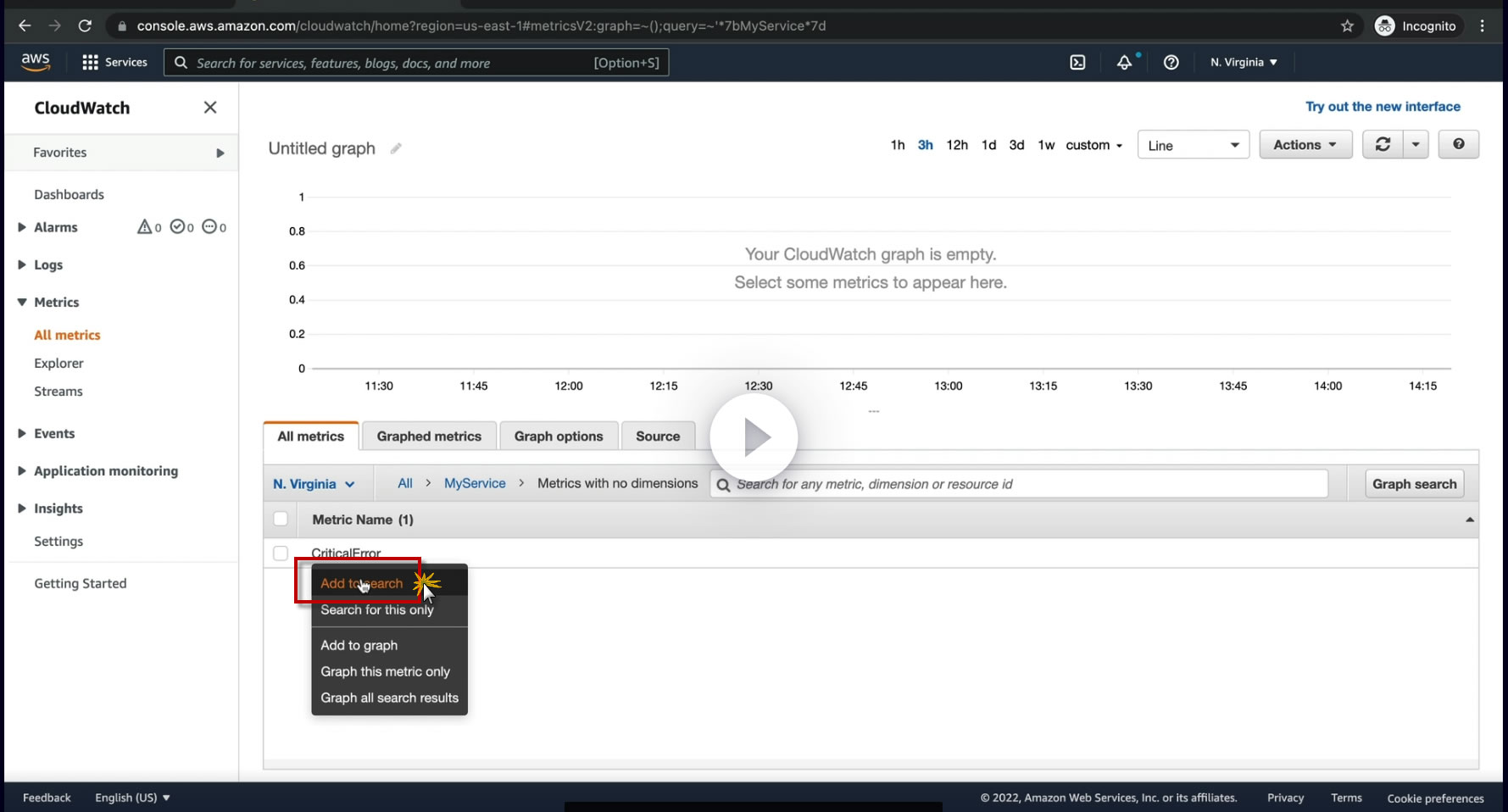Open the Actions dropdown
The width and height of the screenshot is (1508, 812).
(x=1305, y=144)
